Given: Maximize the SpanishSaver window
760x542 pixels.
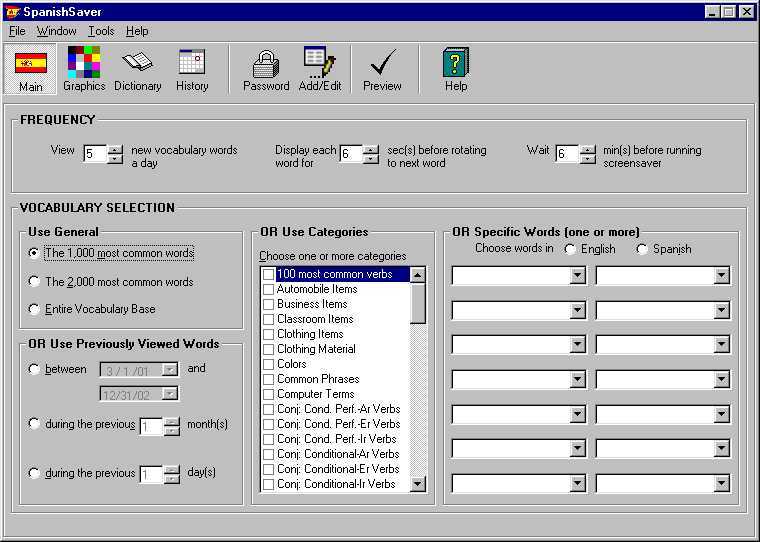Looking at the screenshot, I should coord(728,12).
